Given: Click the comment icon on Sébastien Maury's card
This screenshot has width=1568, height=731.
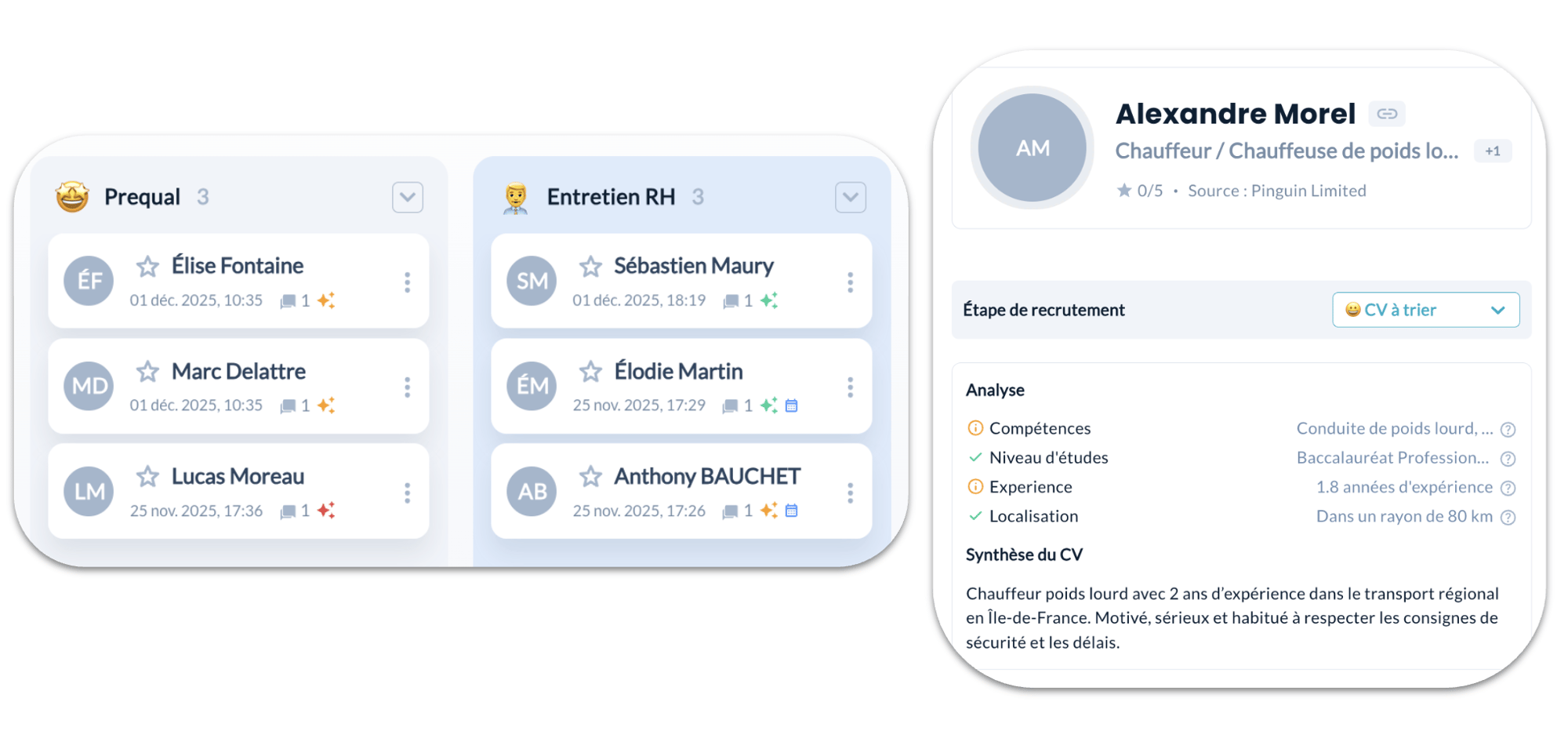Looking at the screenshot, I should pyautogui.click(x=731, y=300).
